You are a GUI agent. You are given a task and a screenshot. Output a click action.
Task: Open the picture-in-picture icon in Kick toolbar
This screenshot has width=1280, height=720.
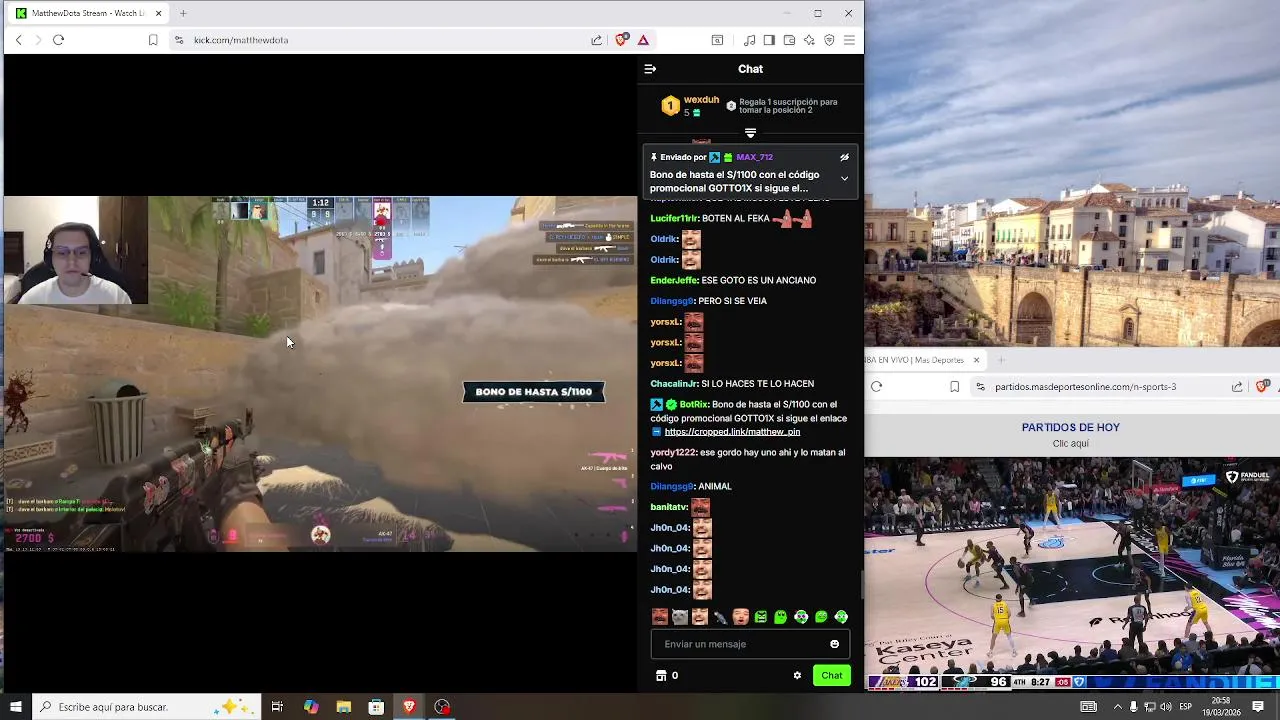(x=717, y=40)
